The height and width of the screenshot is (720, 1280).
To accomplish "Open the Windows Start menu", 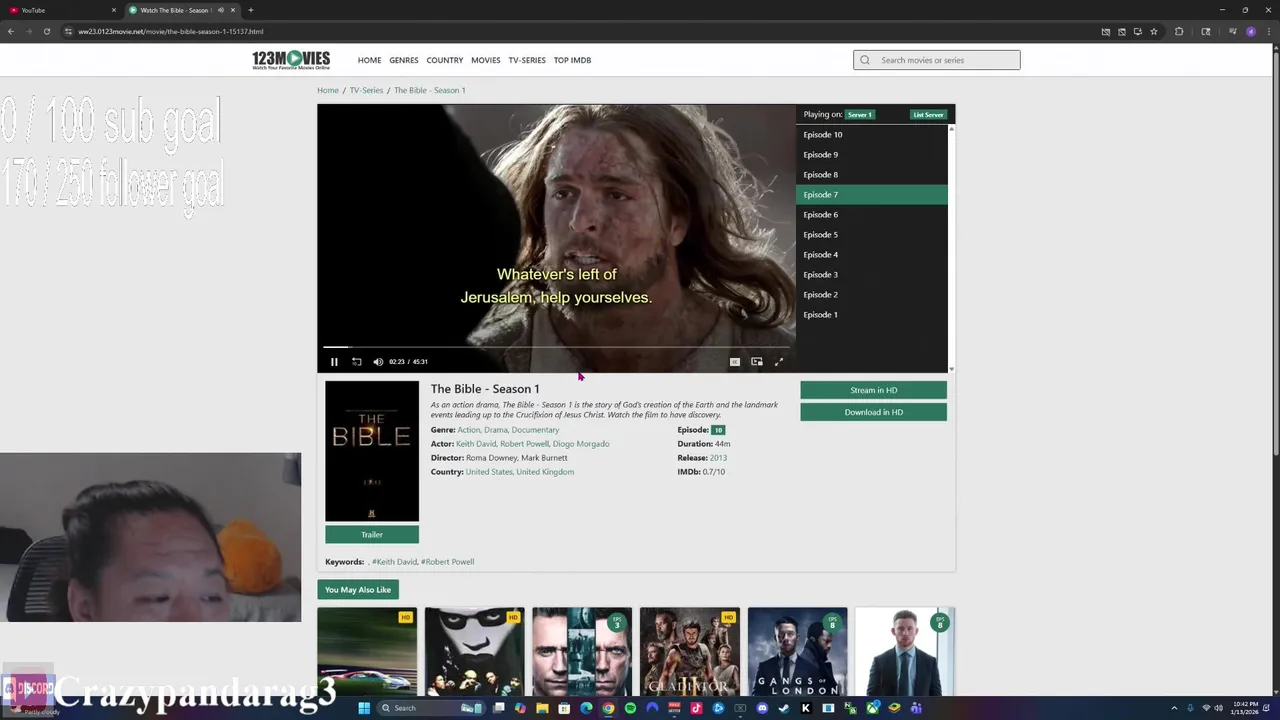I will [x=364, y=708].
